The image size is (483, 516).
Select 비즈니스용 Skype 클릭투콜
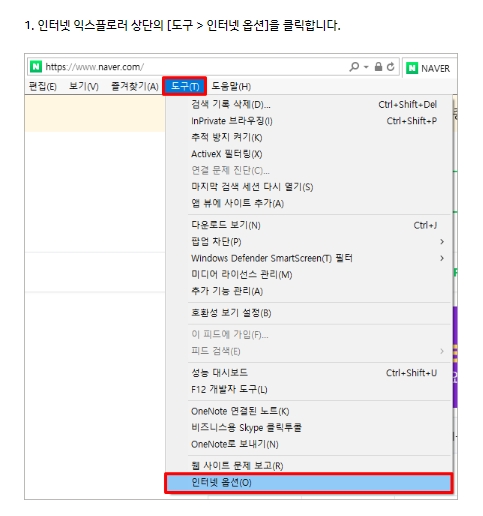309,427
